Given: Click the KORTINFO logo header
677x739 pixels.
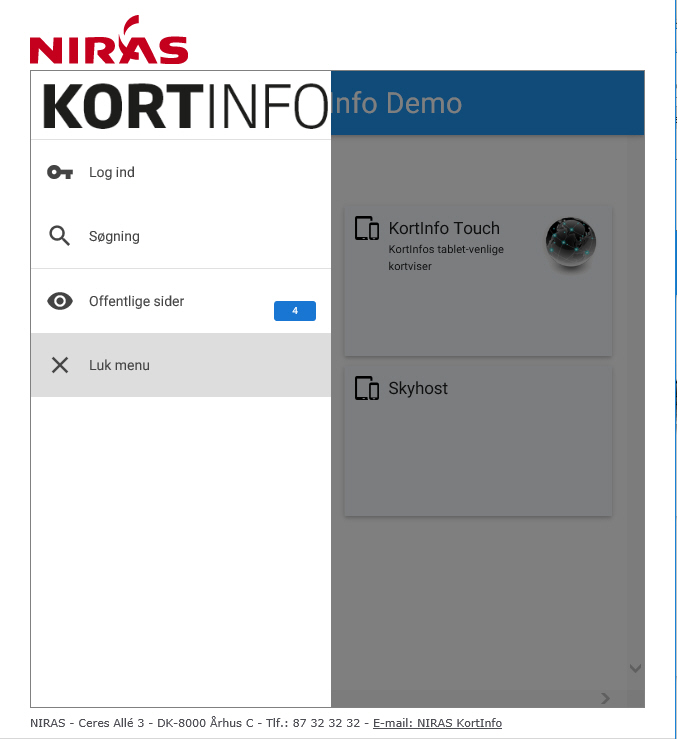Looking at the screenshot, I should [x=185, y=106].
